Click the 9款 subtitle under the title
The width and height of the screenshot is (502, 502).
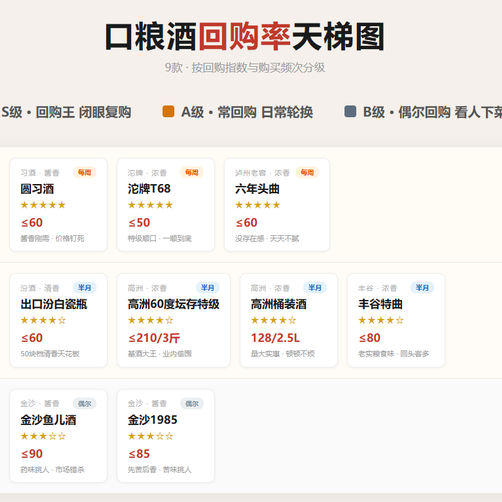[245, 68]
